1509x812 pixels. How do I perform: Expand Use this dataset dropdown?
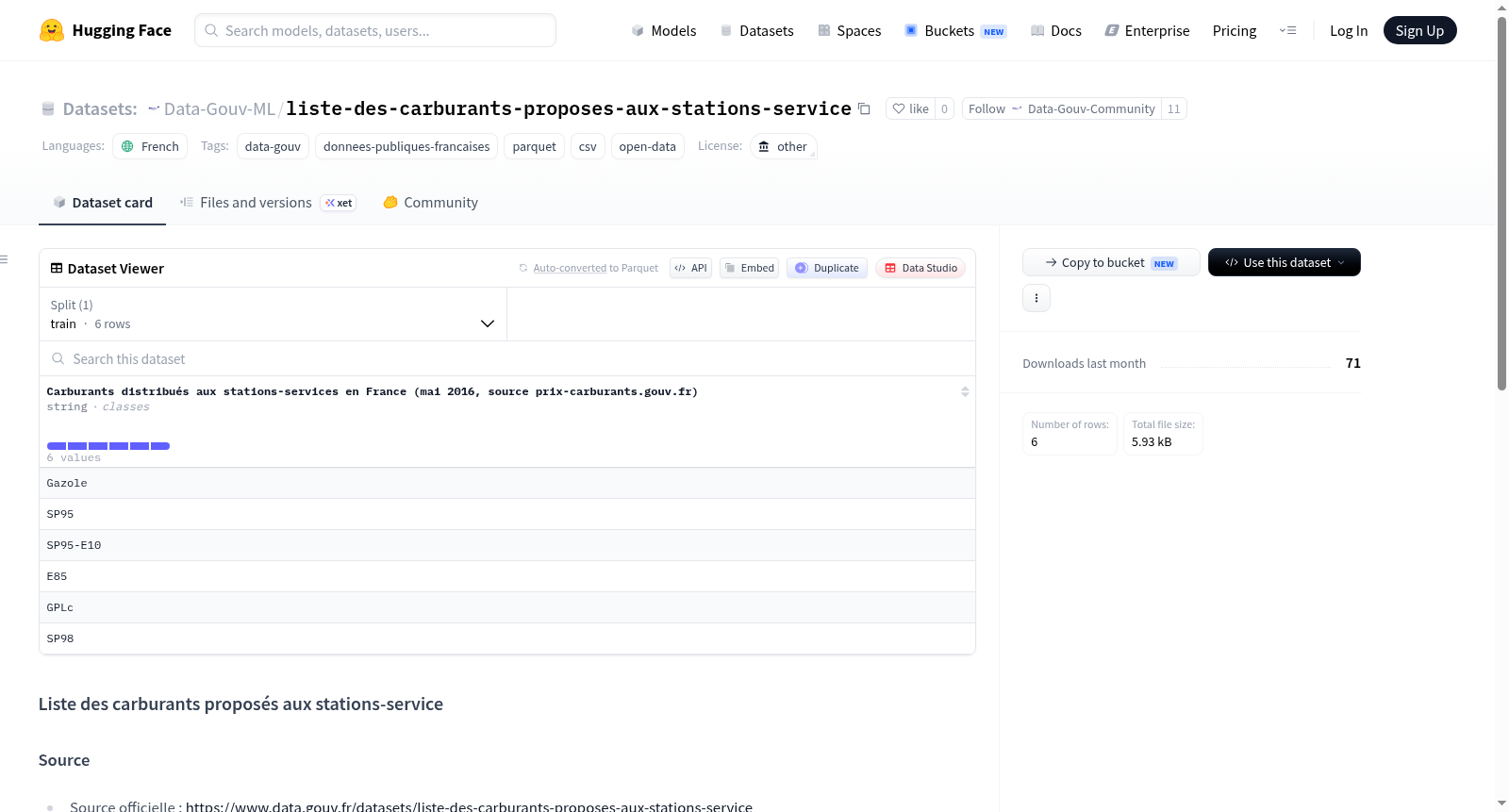1285,262
